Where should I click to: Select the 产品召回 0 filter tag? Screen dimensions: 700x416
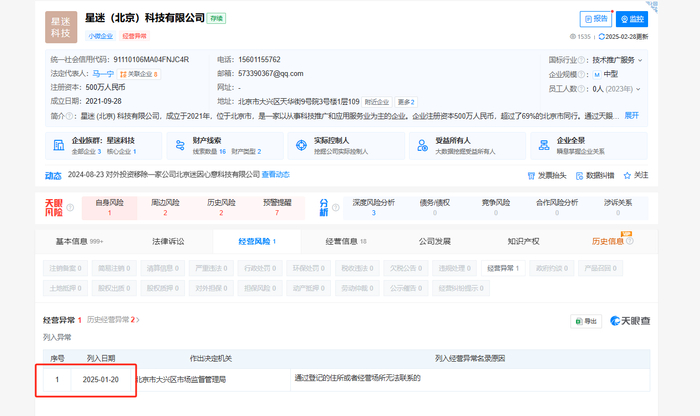click(x=600, y=268)
